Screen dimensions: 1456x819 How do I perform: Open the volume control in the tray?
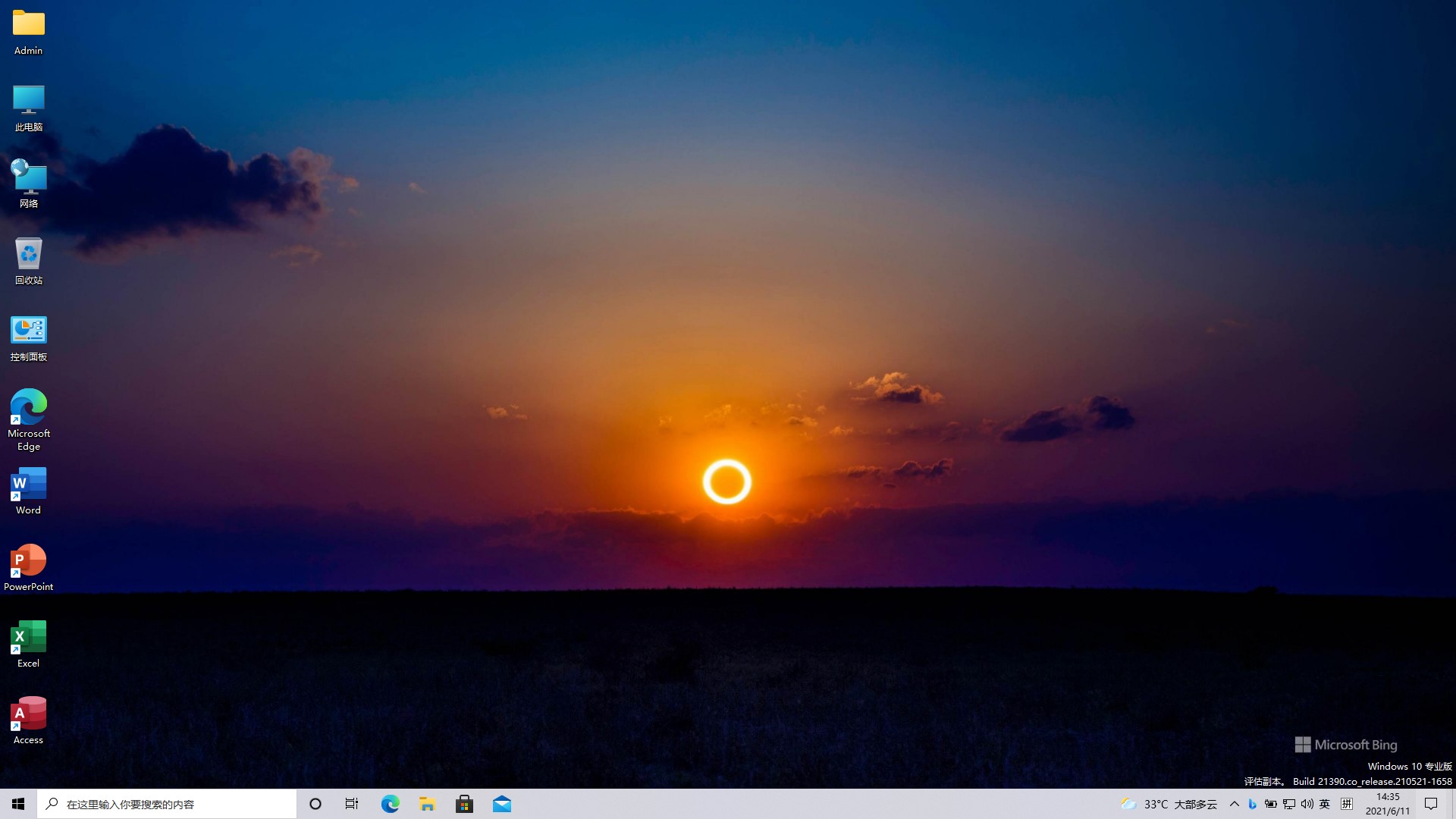[1306, 803]
